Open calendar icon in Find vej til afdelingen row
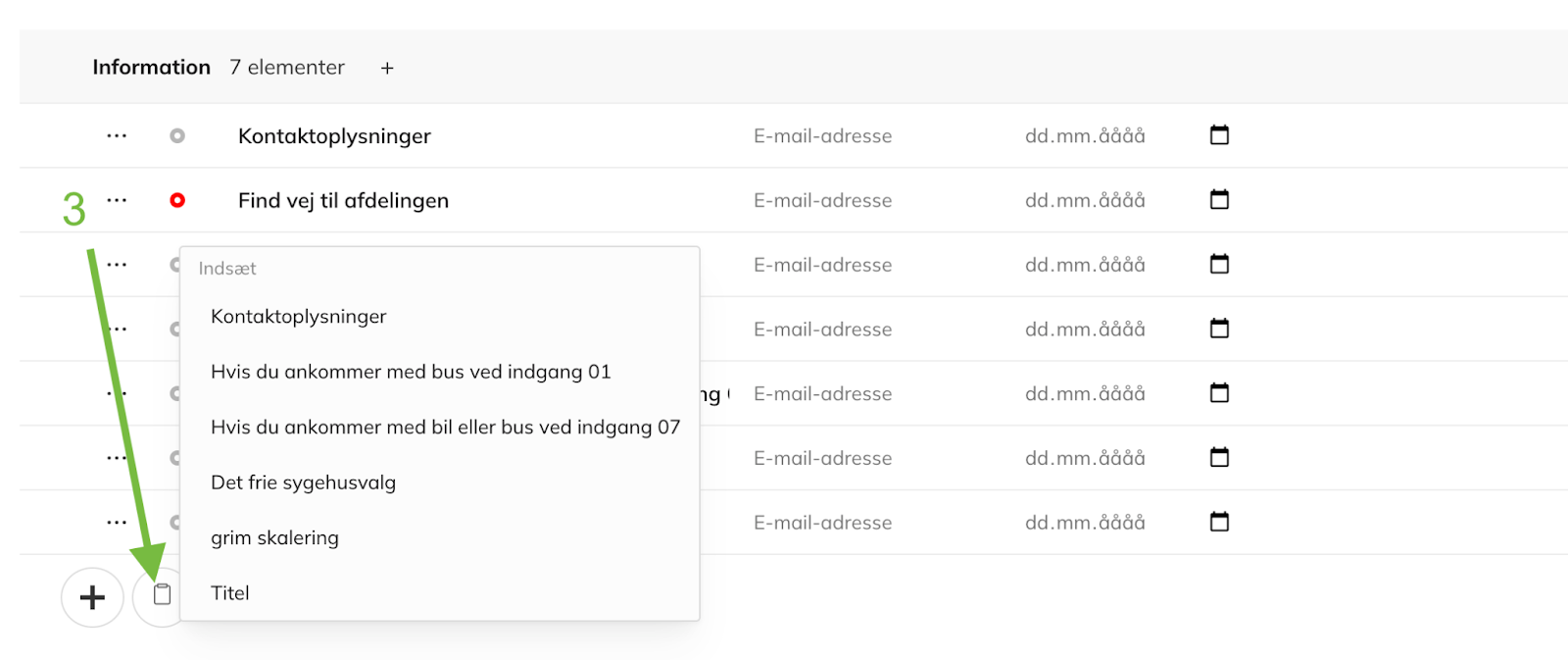 [x=1219, y=200]
